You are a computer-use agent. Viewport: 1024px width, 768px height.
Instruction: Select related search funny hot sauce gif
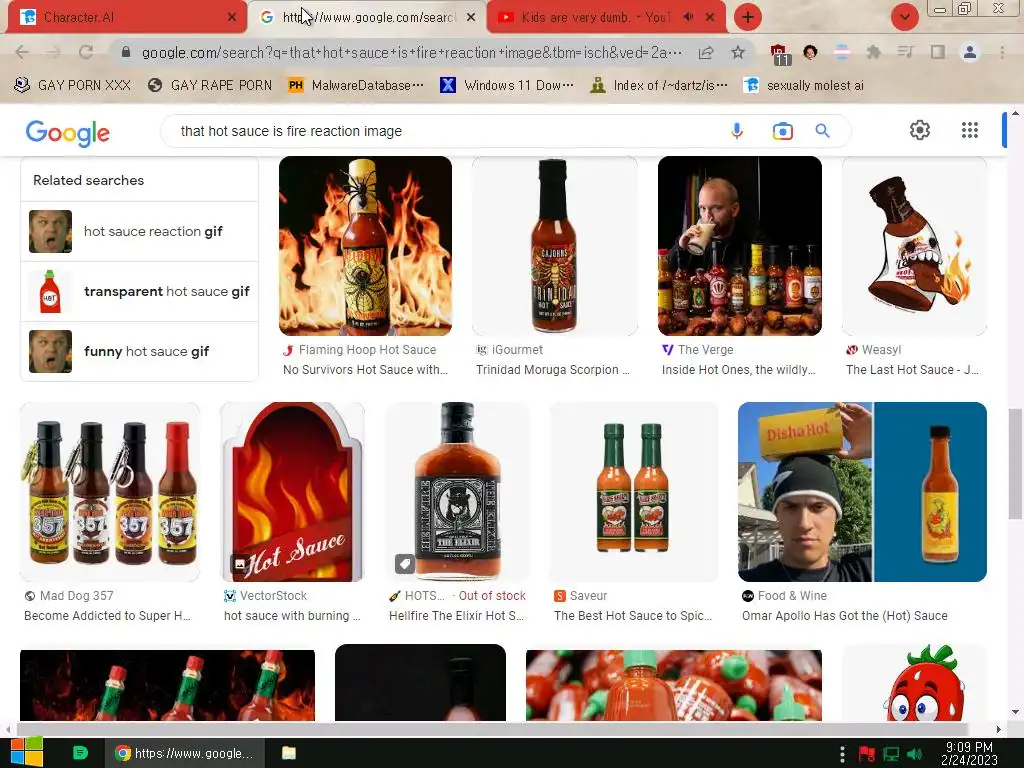[139, 351]
